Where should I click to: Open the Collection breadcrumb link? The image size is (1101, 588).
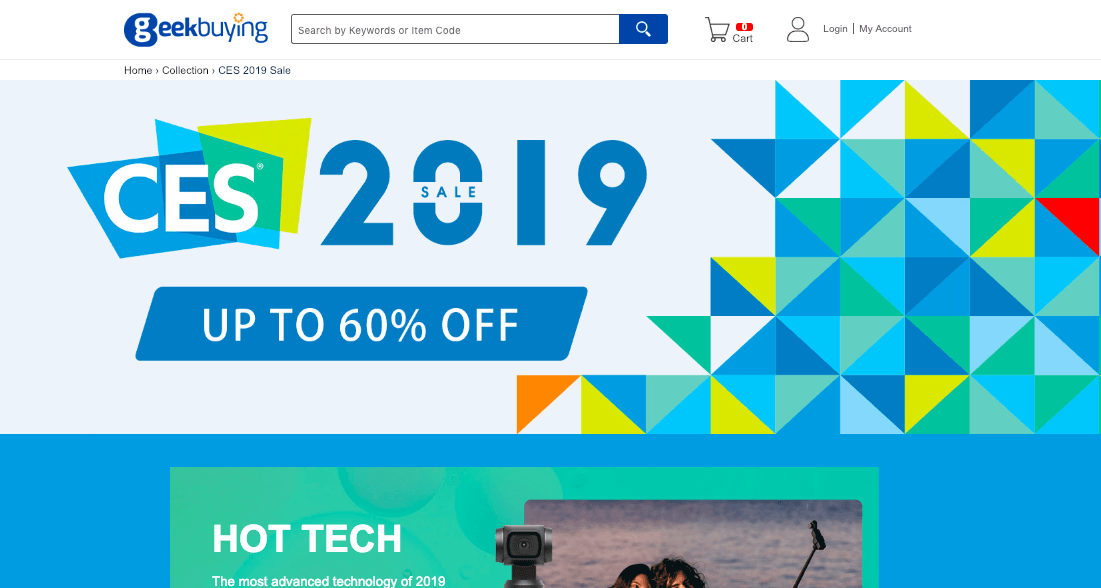[x=185, y=70]
